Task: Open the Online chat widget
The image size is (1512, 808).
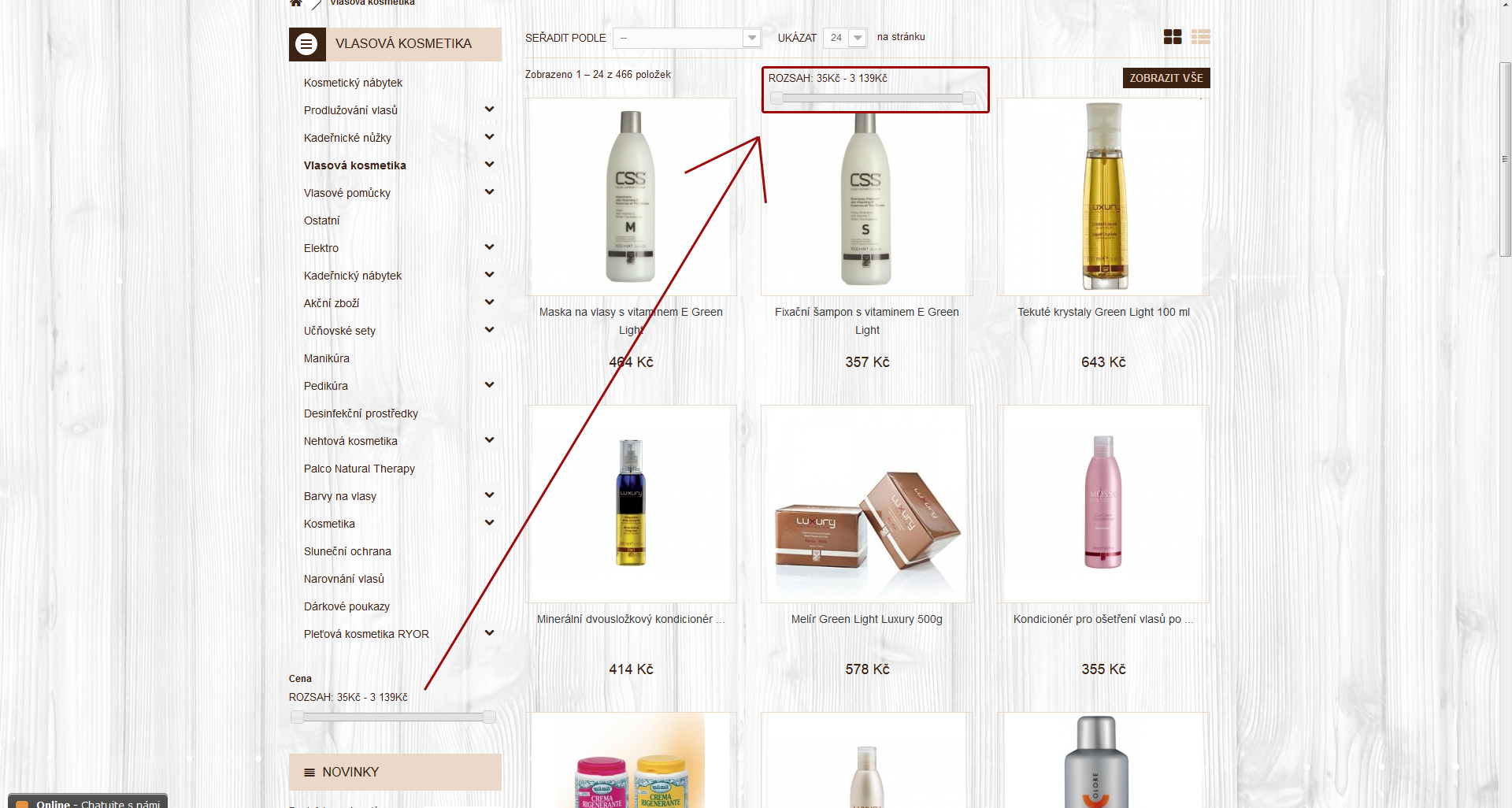Action: click(88, 802)
